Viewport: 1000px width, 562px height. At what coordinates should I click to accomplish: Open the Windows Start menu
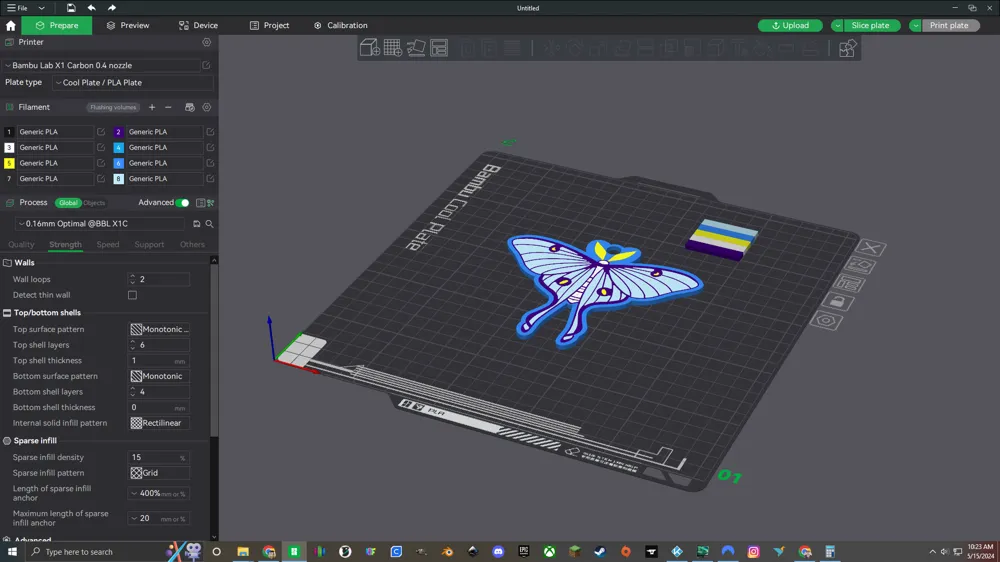pyautogui.click(x=11, y=552)
